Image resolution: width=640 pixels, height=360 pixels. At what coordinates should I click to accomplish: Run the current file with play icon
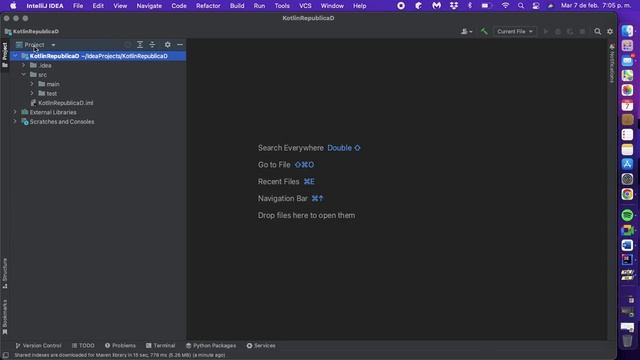point(546,31)
